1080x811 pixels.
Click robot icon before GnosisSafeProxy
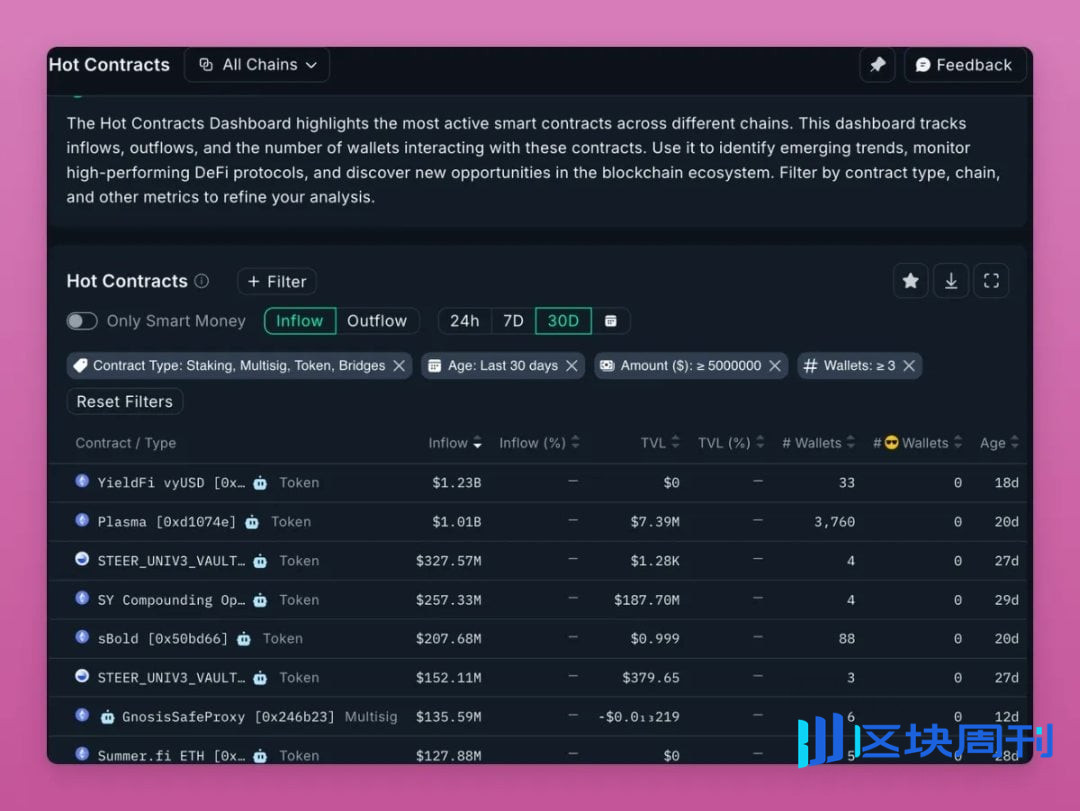pos(107,717)
